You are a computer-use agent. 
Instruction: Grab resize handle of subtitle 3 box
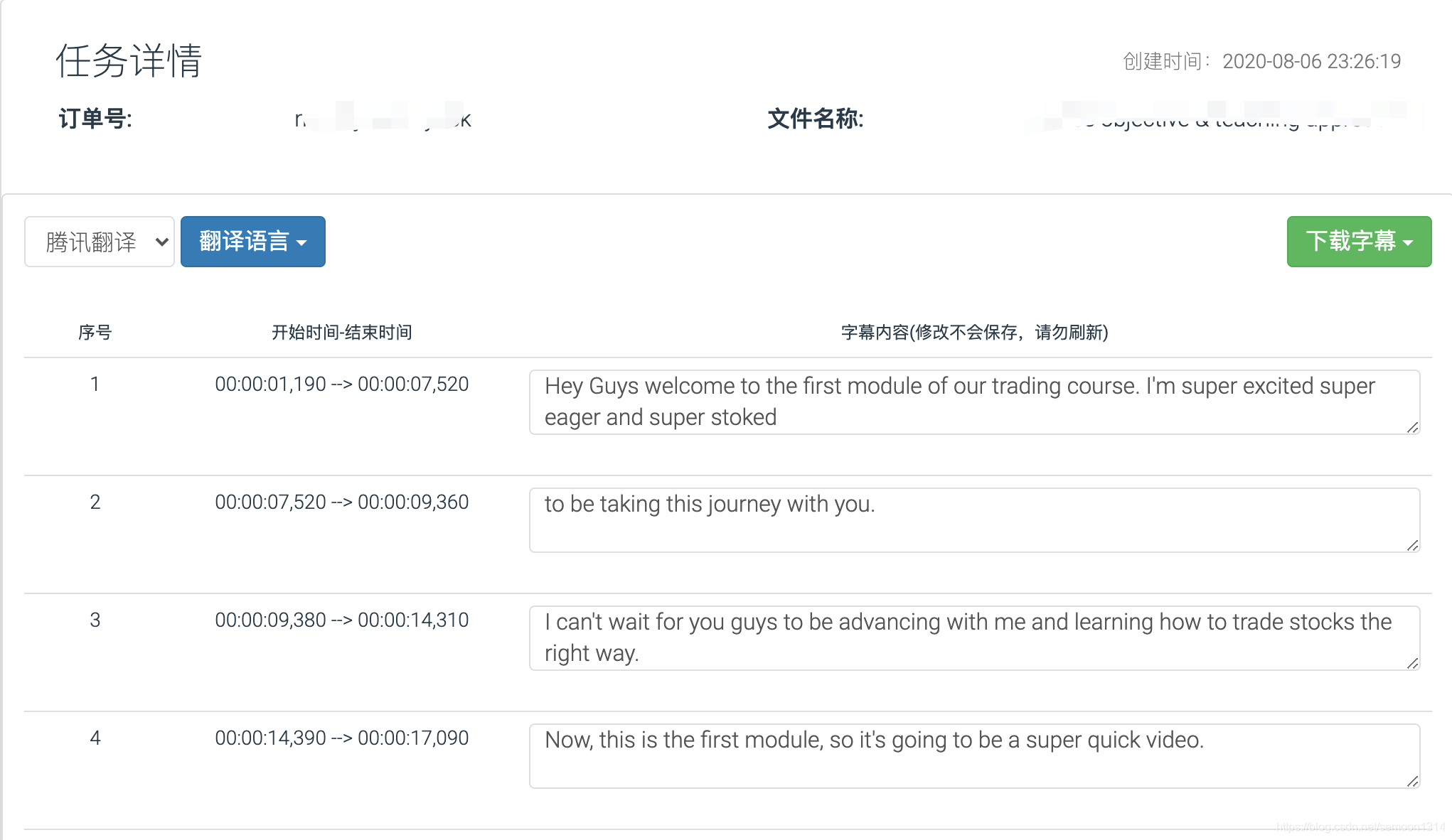1412,663
